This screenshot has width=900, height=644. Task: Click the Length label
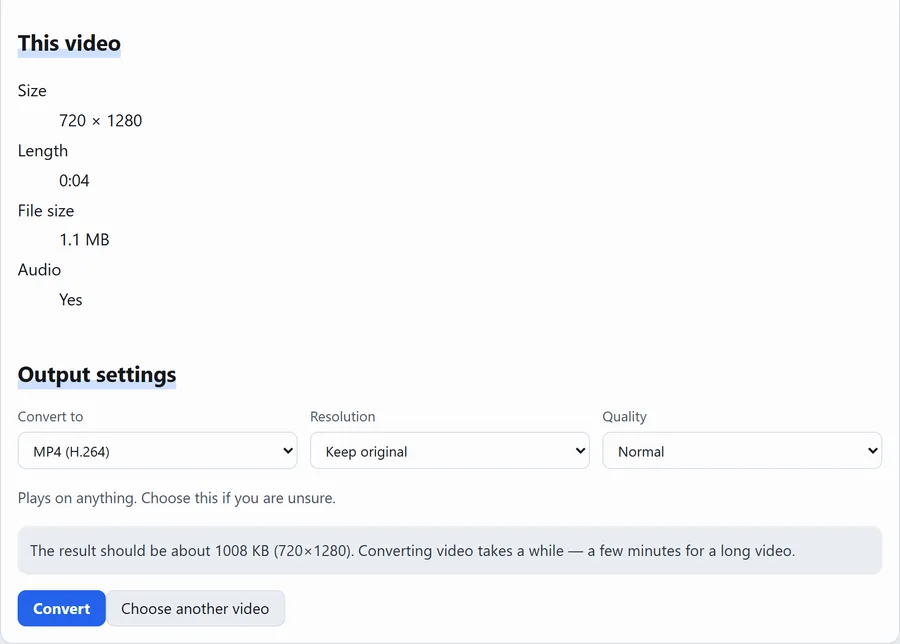click(x=43, y=151)
